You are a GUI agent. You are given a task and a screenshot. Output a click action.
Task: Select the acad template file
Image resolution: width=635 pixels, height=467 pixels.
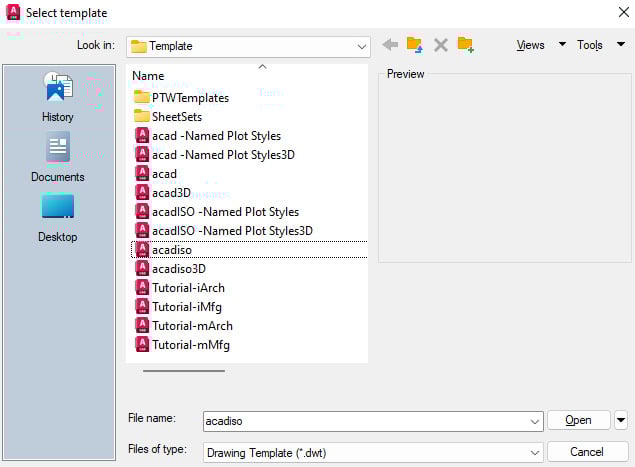[x=164, y=174]
